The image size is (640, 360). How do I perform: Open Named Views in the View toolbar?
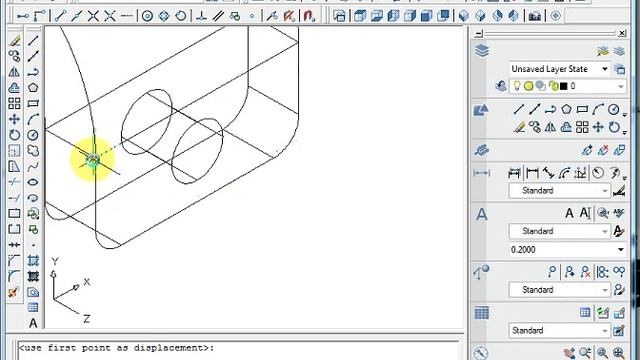click(x=339, y=16)
